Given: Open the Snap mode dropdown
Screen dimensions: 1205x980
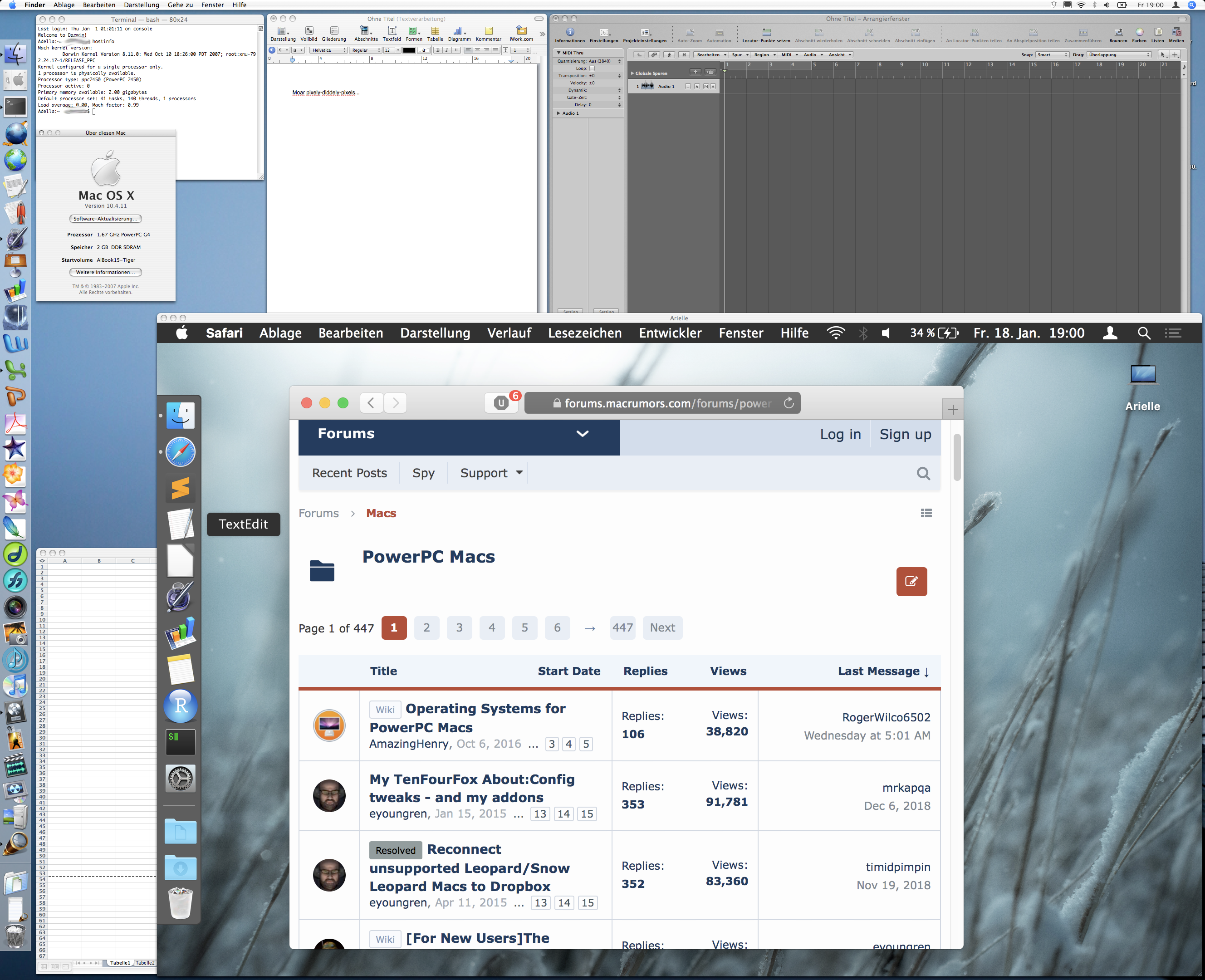Looking at the screenshot, I should (x=1052, y=55).
